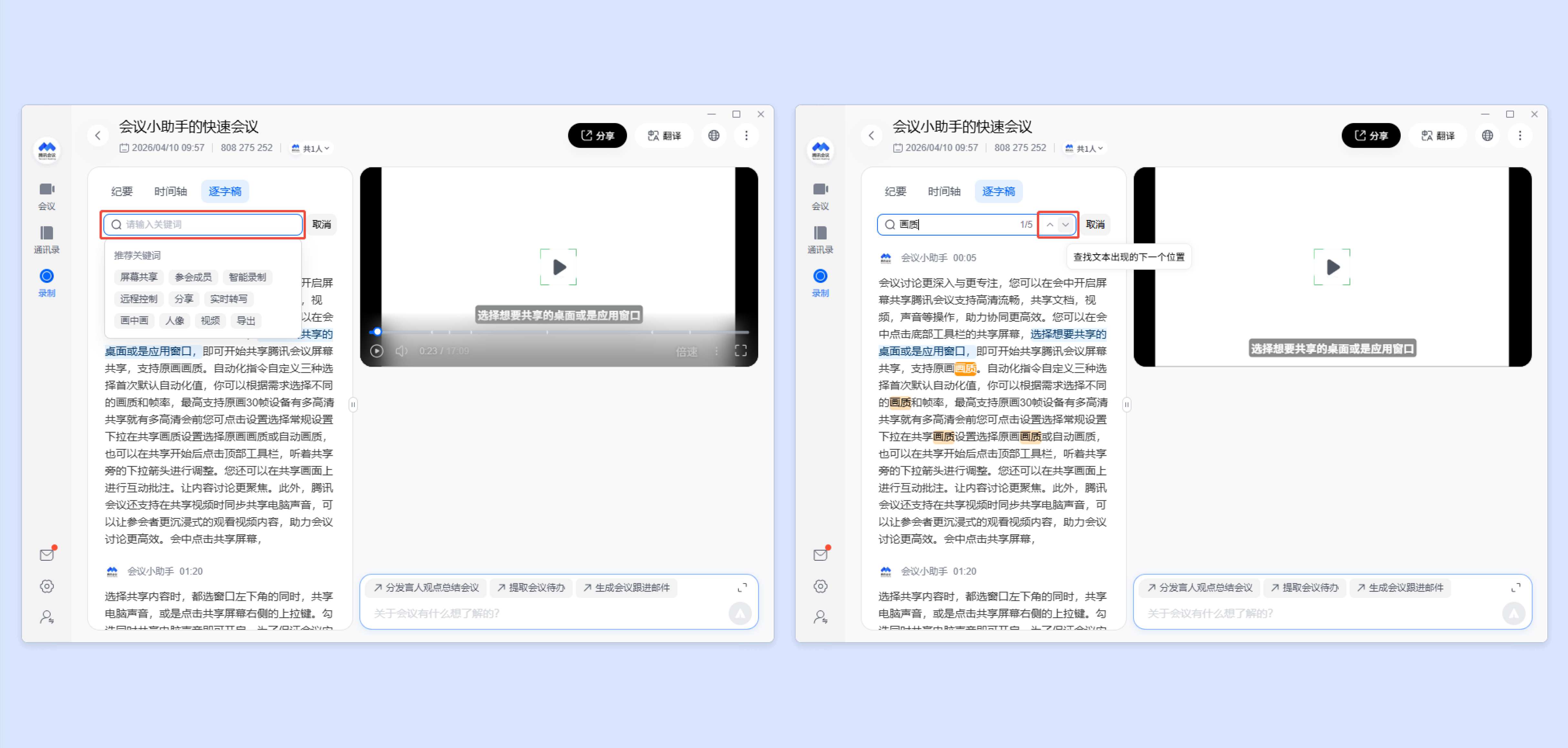
Task: Open more options in the video control bar
Action: [x=717, y=351]
